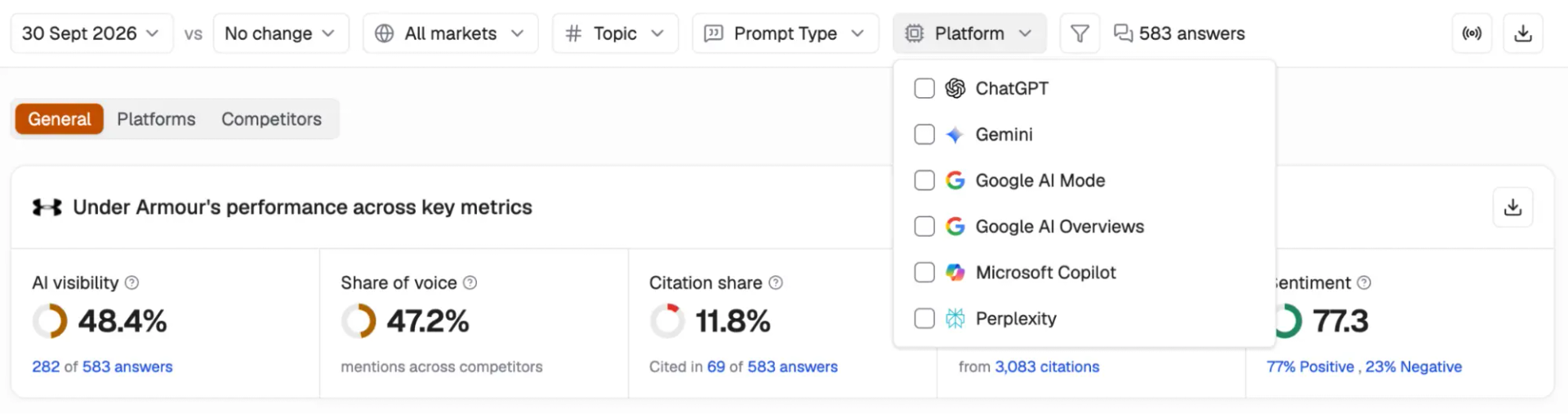The image size is (1568, 414).
Task: Click the chip icon in Platform filter
Action: point(915,33)
